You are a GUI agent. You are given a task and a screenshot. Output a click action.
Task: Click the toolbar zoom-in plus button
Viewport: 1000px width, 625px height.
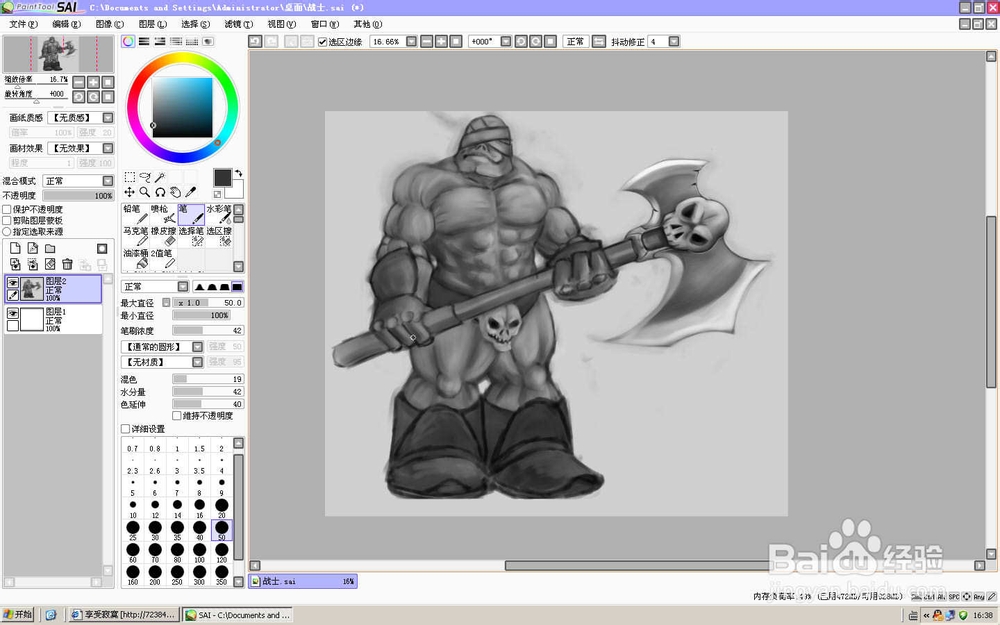tap(441, 41)
